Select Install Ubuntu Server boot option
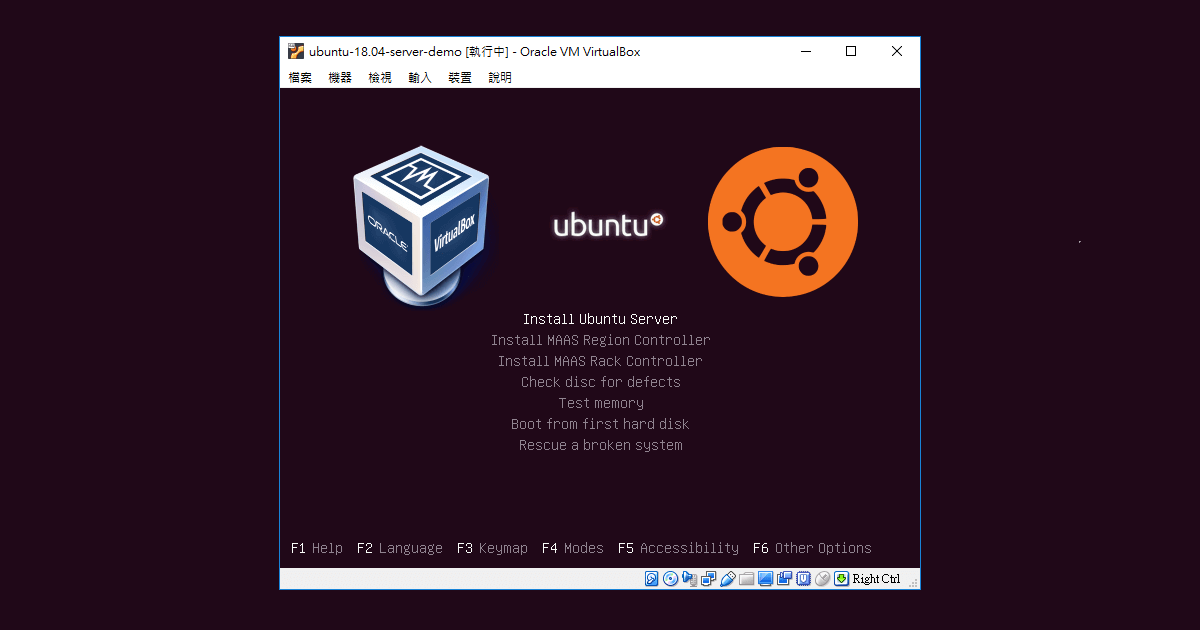1200x630 pixels. [600, 319]
